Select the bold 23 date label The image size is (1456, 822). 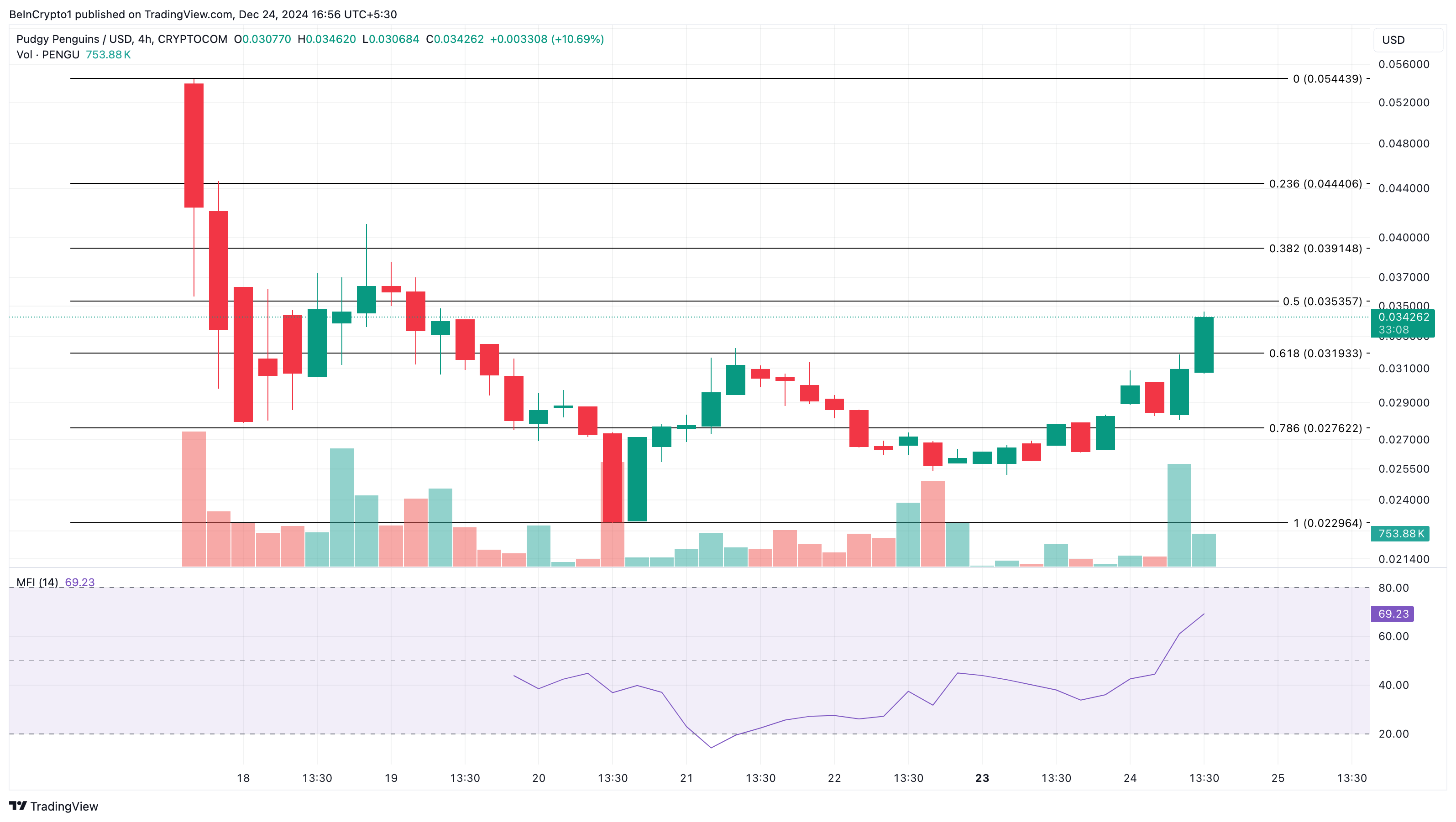982,778
